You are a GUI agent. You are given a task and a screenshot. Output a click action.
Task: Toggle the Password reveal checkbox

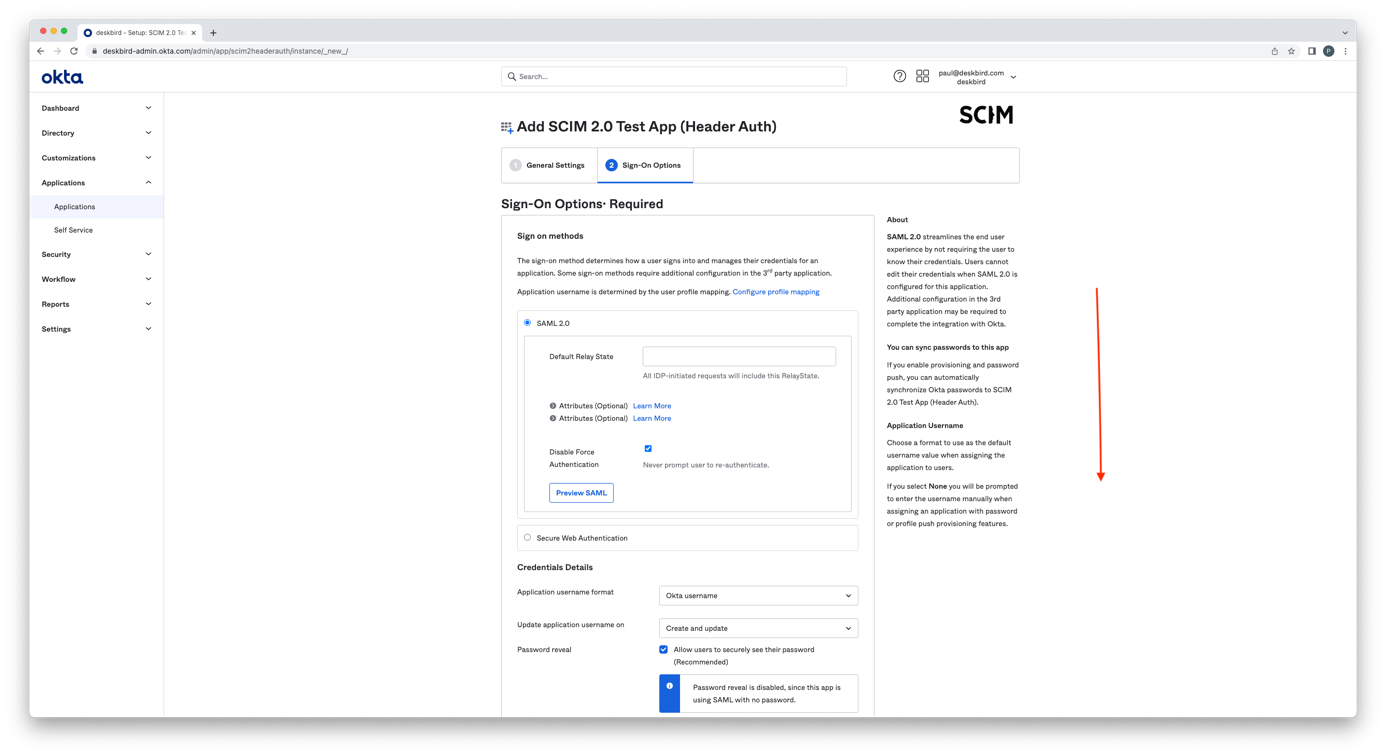[x=663, y=650]
